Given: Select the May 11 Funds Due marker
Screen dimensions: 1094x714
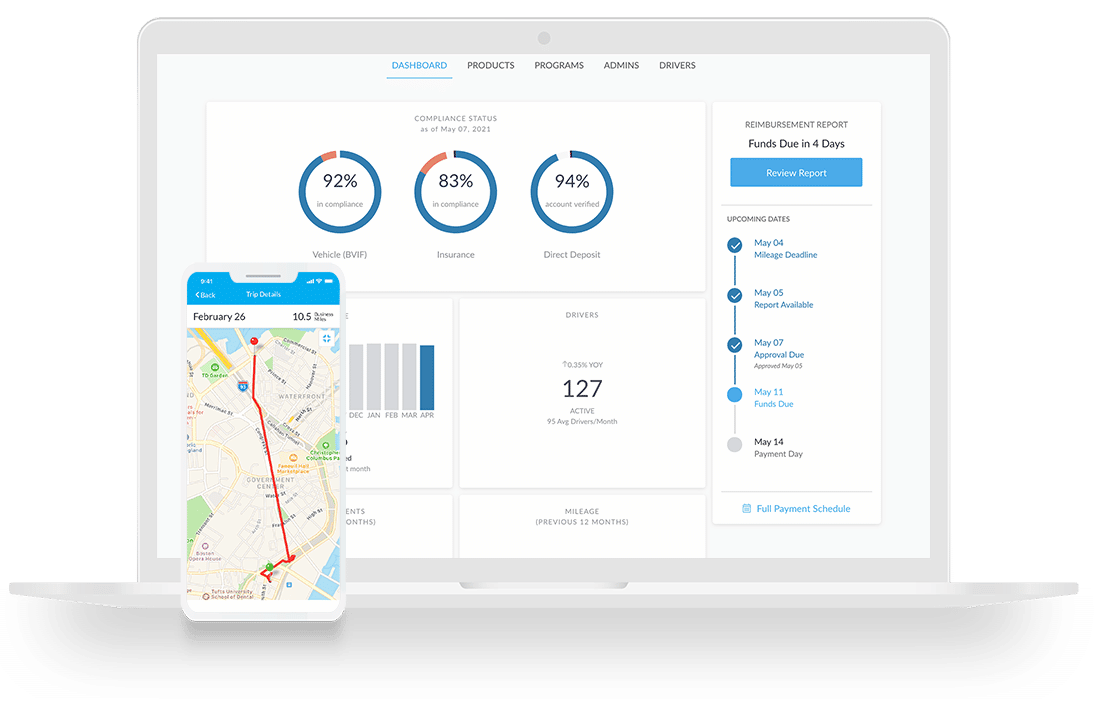Looking at the screenshot, I should point(735,395).
